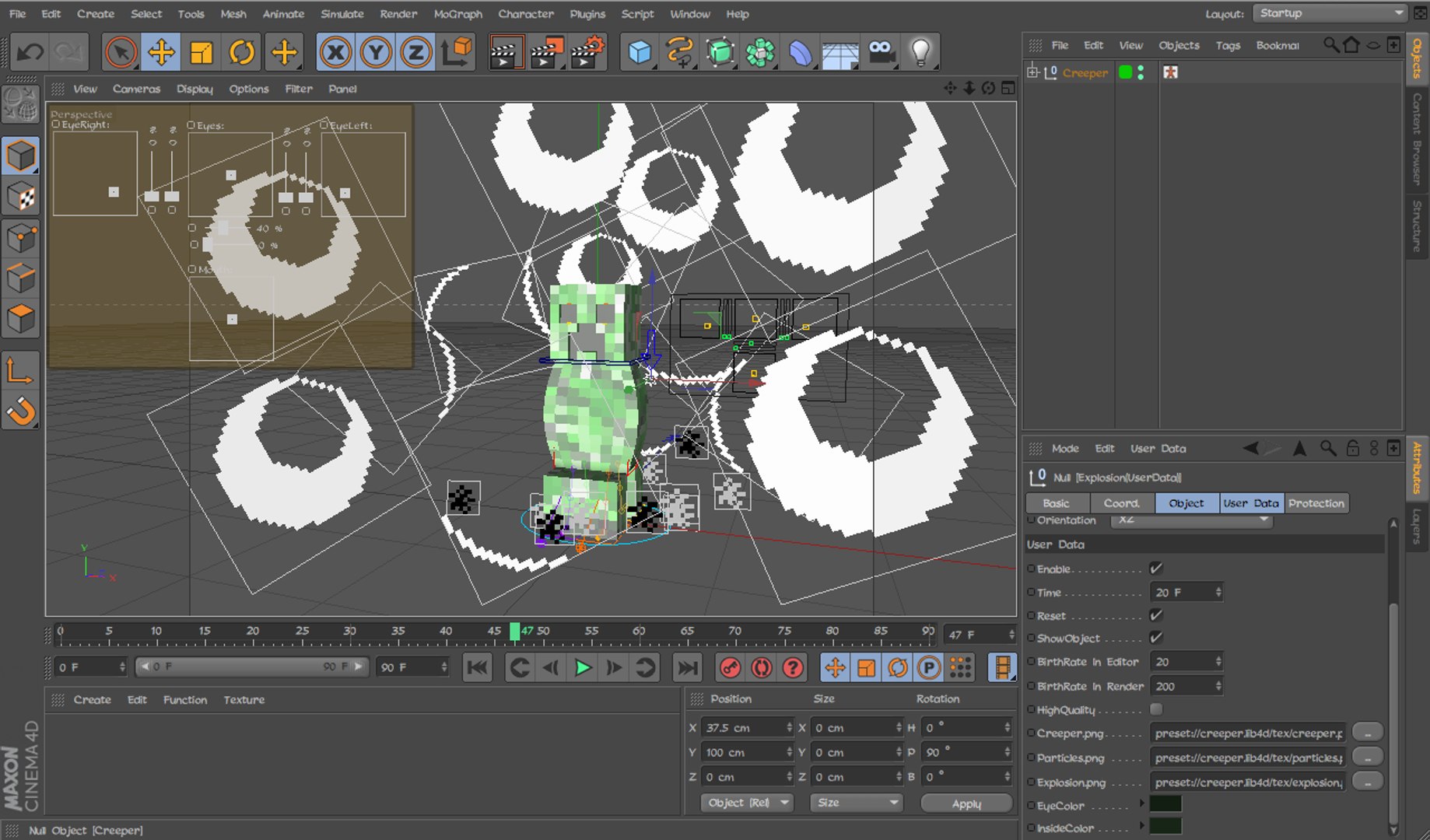The width and height of the screenshot is (1430, 840).
Task: Switch to User Data tab
Action: click(x=1251, y=503)
